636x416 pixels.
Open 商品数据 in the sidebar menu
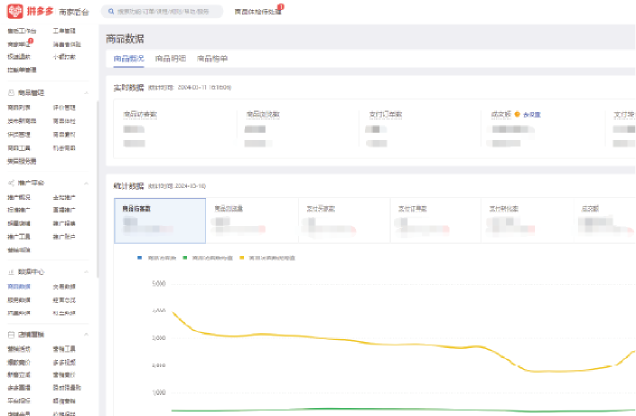click(19, 286)
